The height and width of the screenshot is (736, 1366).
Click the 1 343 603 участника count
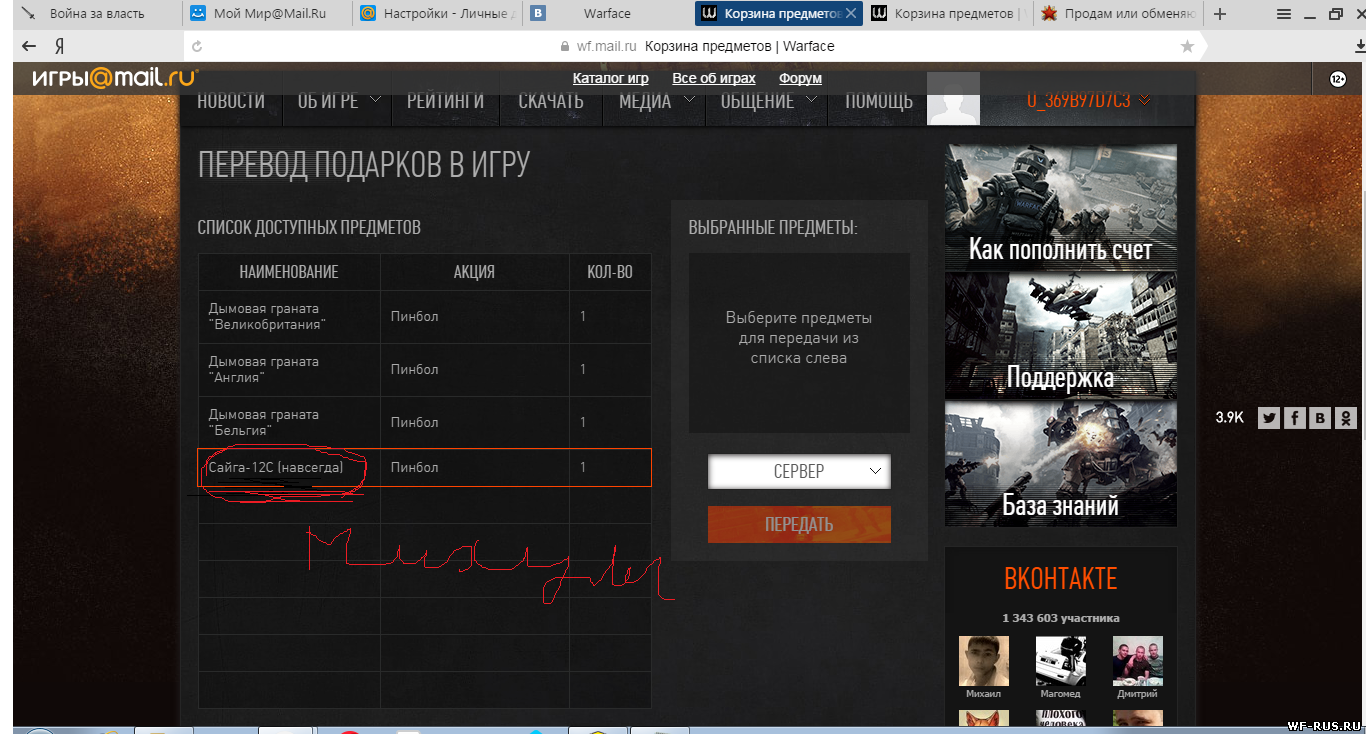(x=1060, y=618)
